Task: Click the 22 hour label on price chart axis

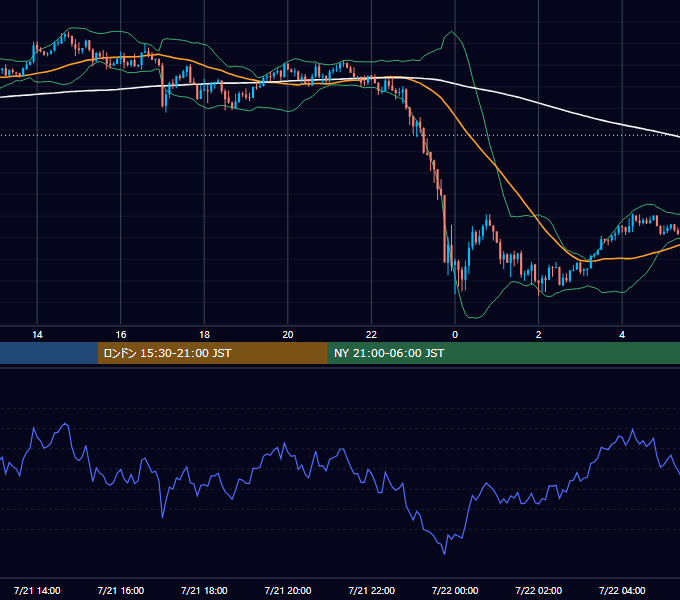Action: pyautogui.click(x=371, y=335)
